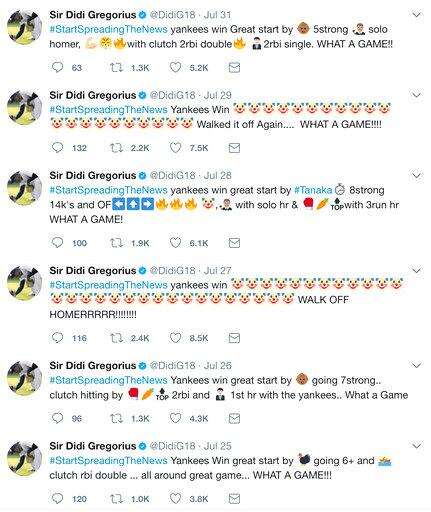Open the #Tanaka hashtag link
The height and width of the screenshot is (512, 431).
click(x=313, y=190)
